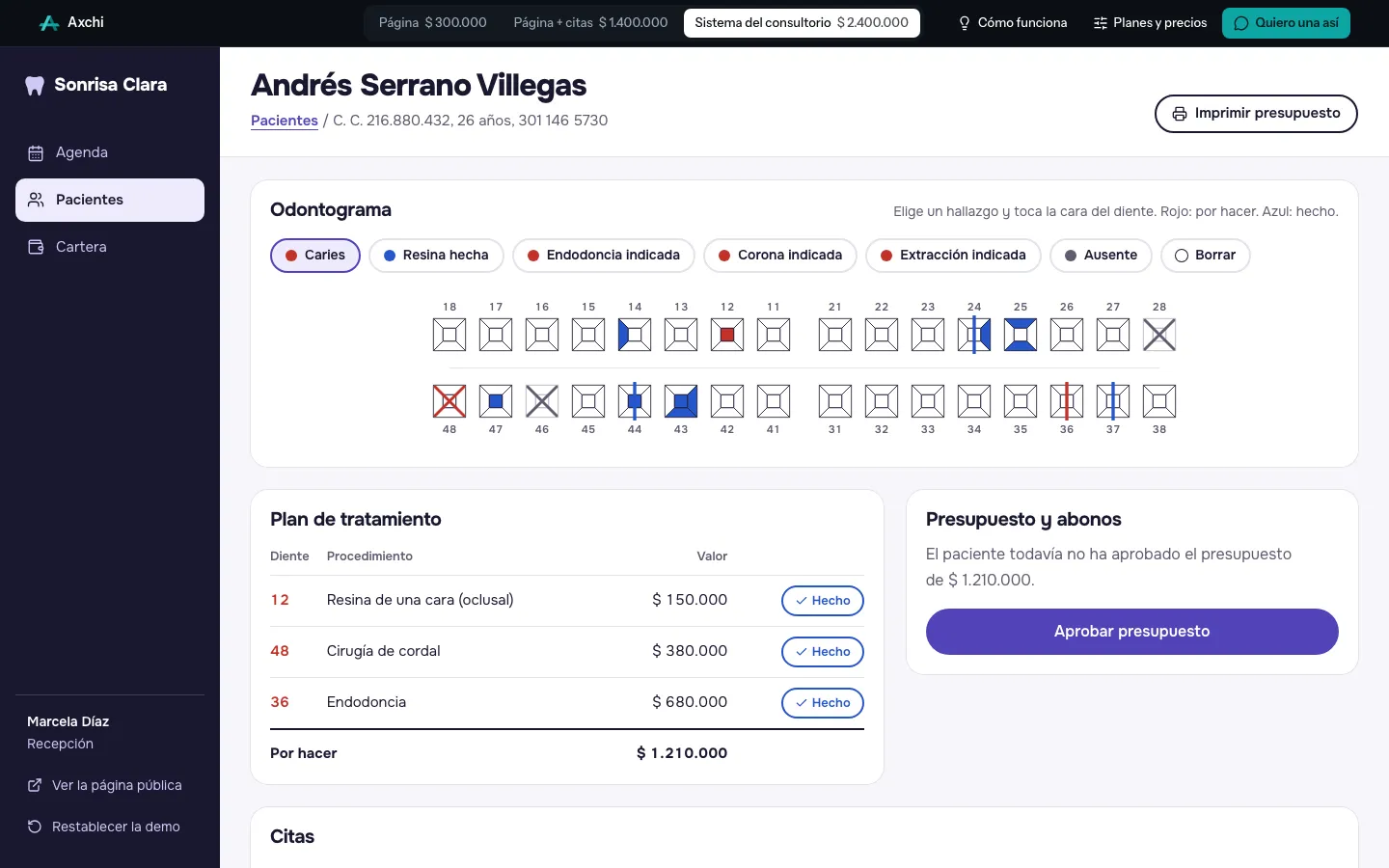Viewport: 1389px width, 868px height.
Task: Select tooth 43 in the odontogram
Action: 681,401
